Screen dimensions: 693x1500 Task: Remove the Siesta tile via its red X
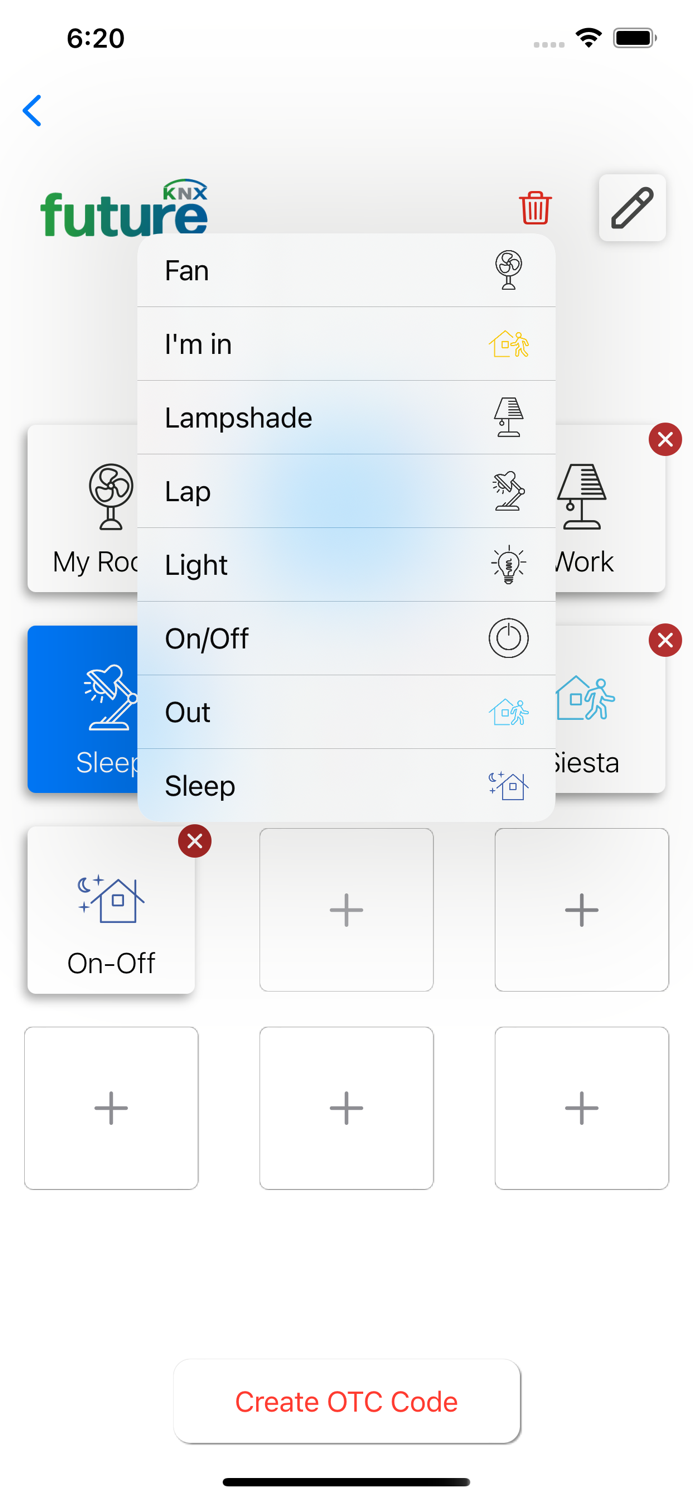[665, 640]
